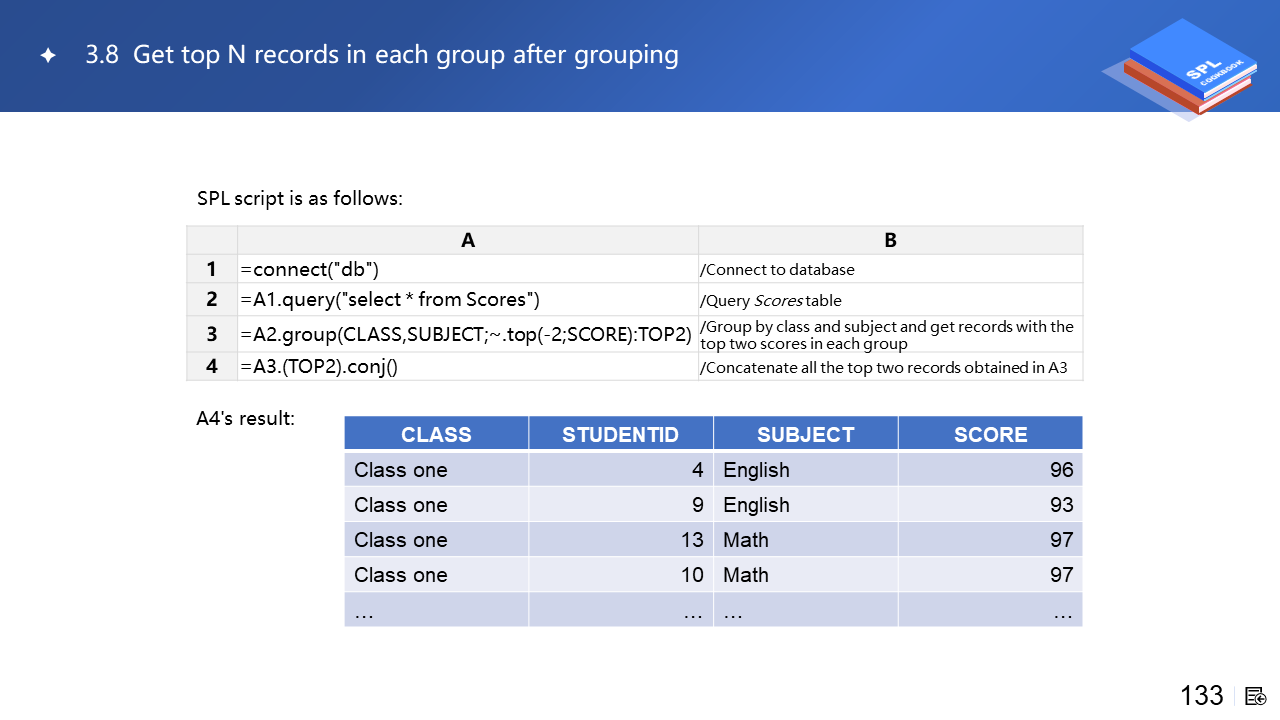Click the STUDENTID column header in results
The height and width of the screenshot is (720, 1280).
(620, 434)
